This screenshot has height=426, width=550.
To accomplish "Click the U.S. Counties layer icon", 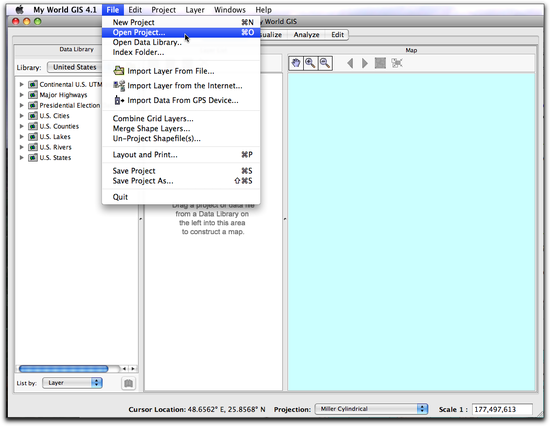I will click(x=33, y=126).
